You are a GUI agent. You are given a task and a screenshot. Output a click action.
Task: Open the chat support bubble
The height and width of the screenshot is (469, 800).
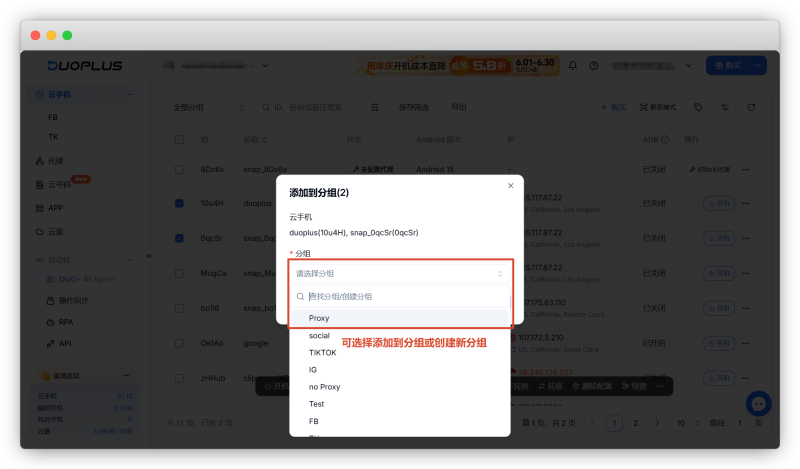(x=758, y=404)
